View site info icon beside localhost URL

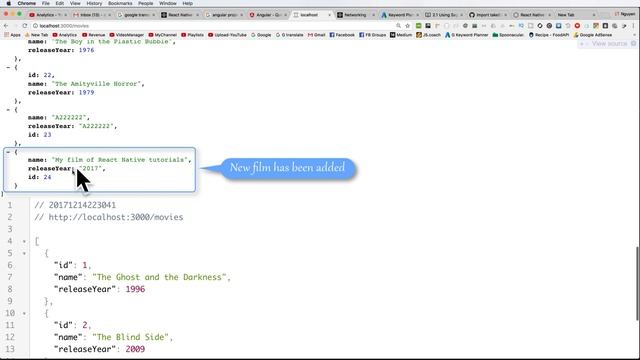[x=36, y=26]
